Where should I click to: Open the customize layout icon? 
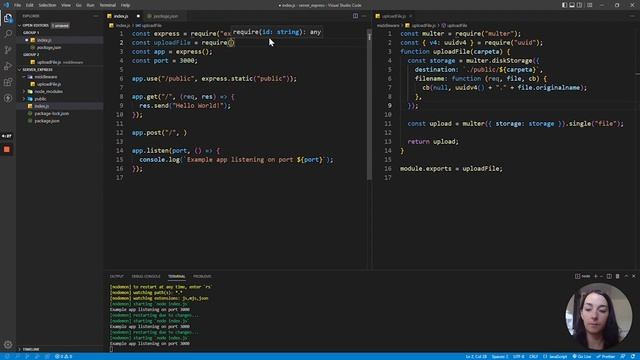(x=589, y=5)
